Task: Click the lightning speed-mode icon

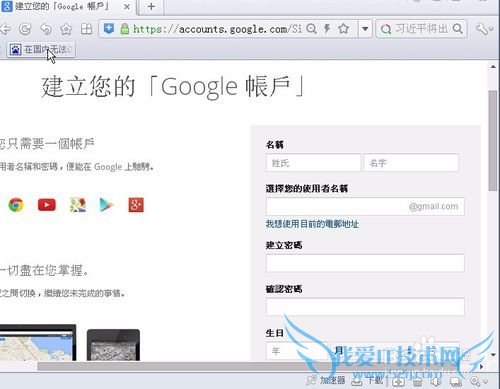Action: 327,29
